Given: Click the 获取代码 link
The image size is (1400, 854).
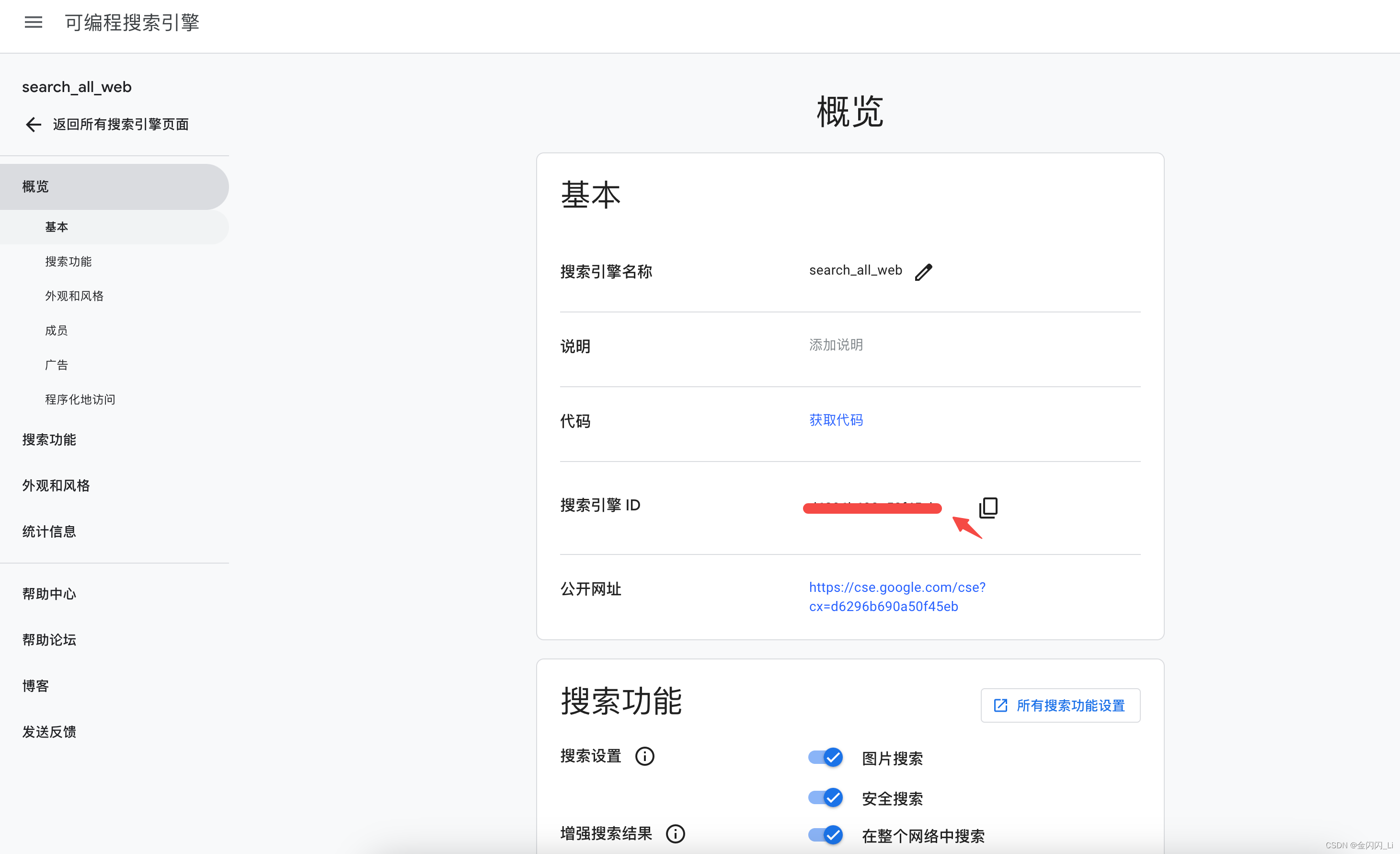Looking at the screenshot, I should (836, 420).
